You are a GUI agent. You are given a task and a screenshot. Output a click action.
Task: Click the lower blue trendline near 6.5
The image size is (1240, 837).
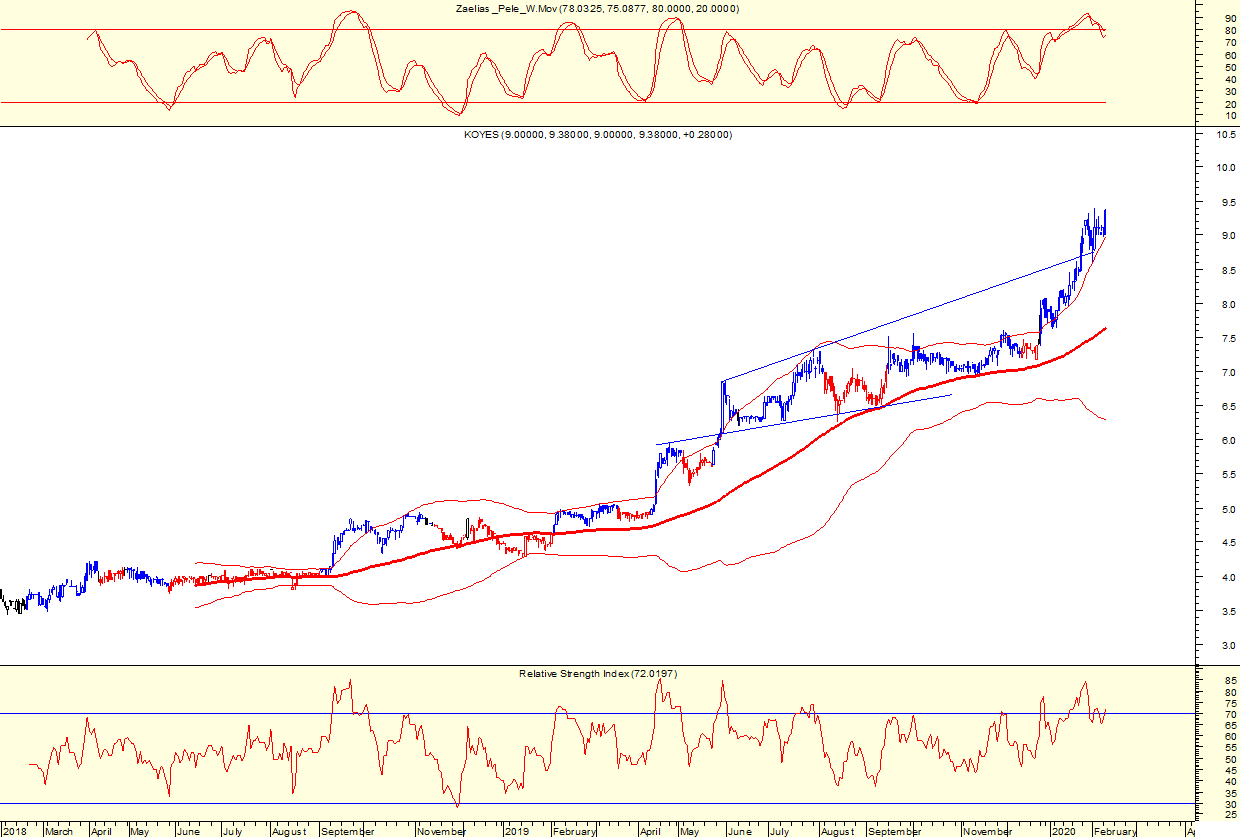(900, 401)
